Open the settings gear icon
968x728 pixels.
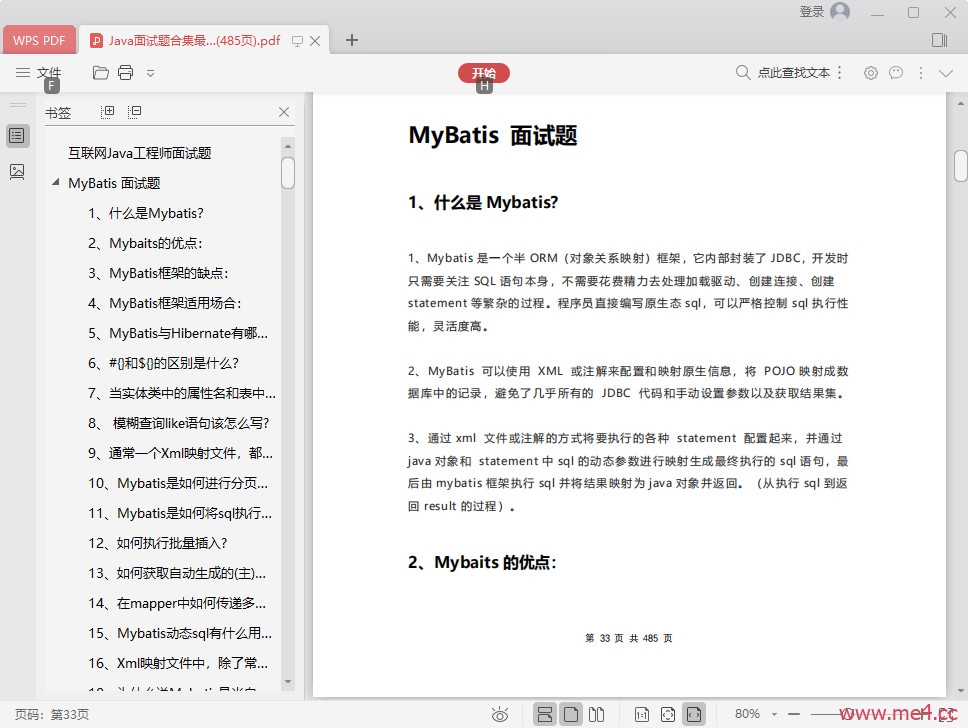point(870,73)
